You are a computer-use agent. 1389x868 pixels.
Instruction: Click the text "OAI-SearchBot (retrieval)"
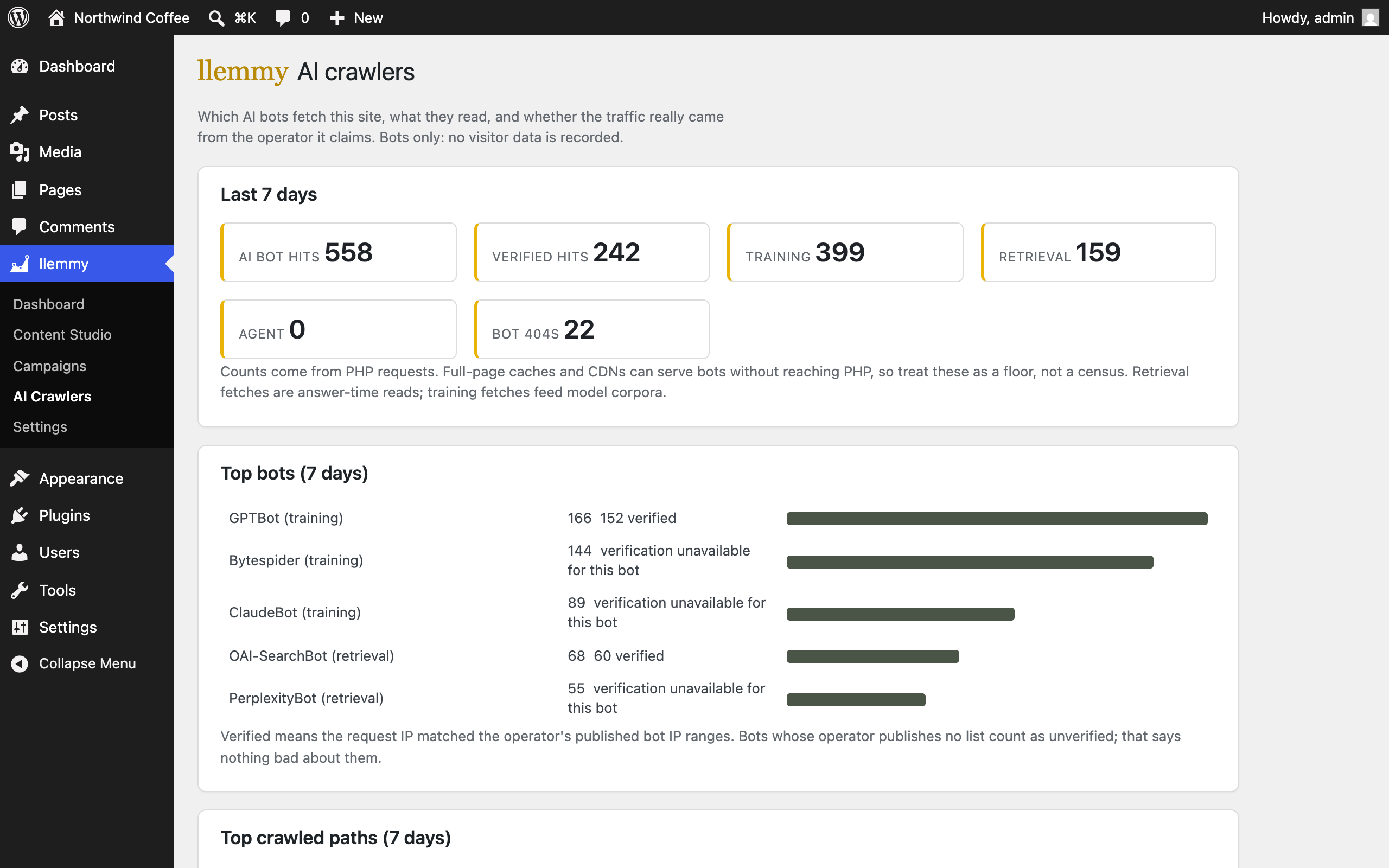[311, 655]
